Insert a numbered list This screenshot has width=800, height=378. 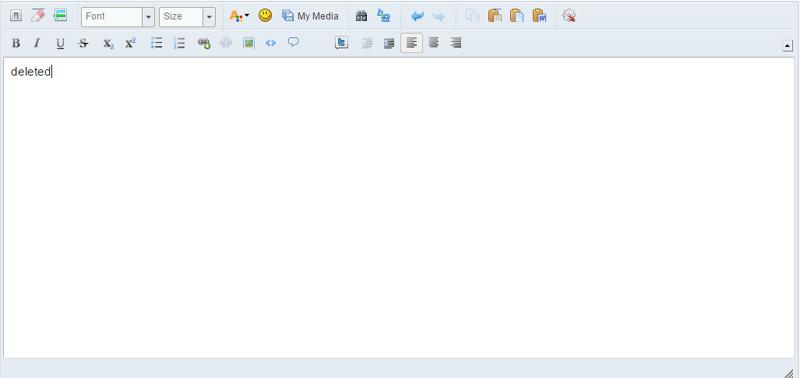click(x=179, y=43)
